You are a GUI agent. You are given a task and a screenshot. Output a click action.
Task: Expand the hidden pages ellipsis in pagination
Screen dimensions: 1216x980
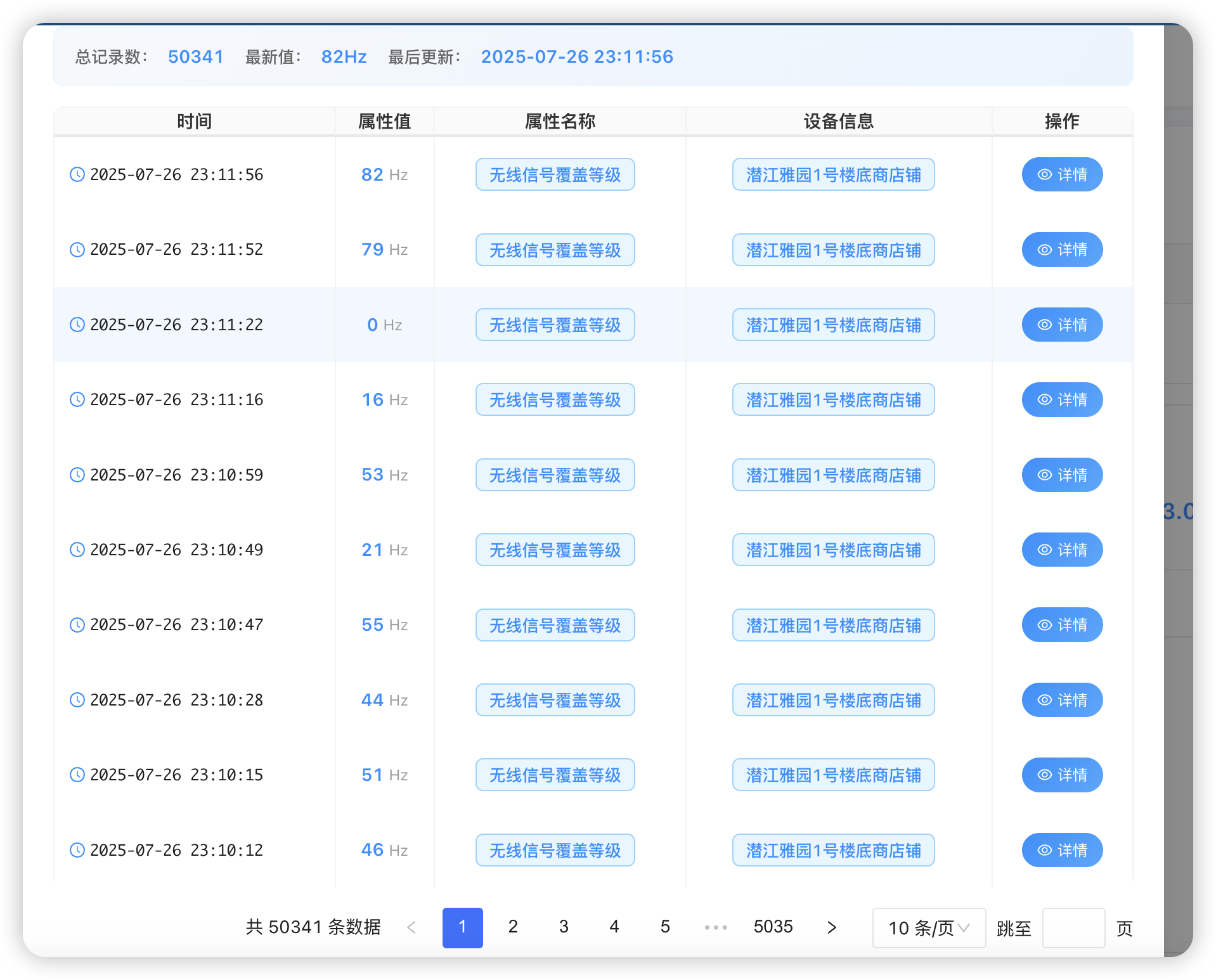coord(716,927)
